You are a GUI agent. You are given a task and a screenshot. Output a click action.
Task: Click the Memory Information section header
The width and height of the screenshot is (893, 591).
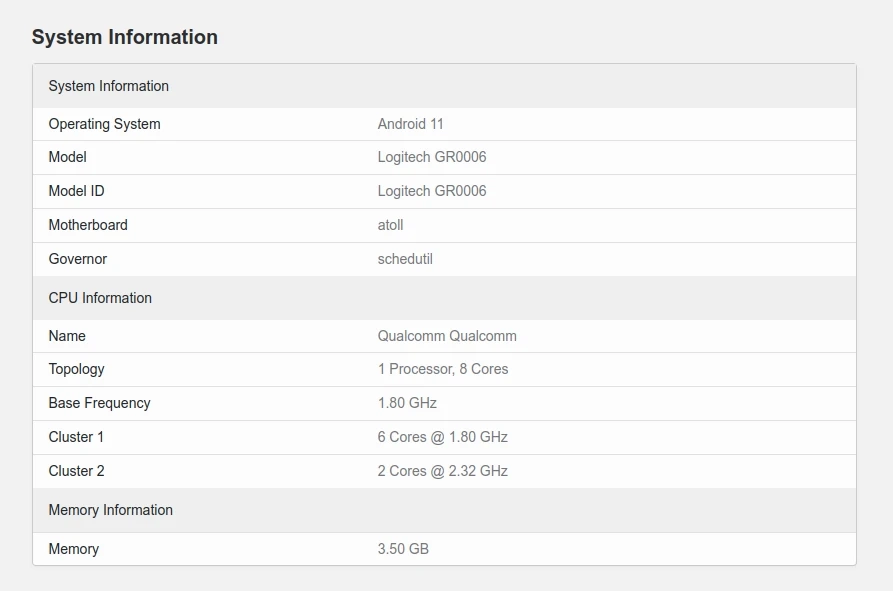(110, 510)
